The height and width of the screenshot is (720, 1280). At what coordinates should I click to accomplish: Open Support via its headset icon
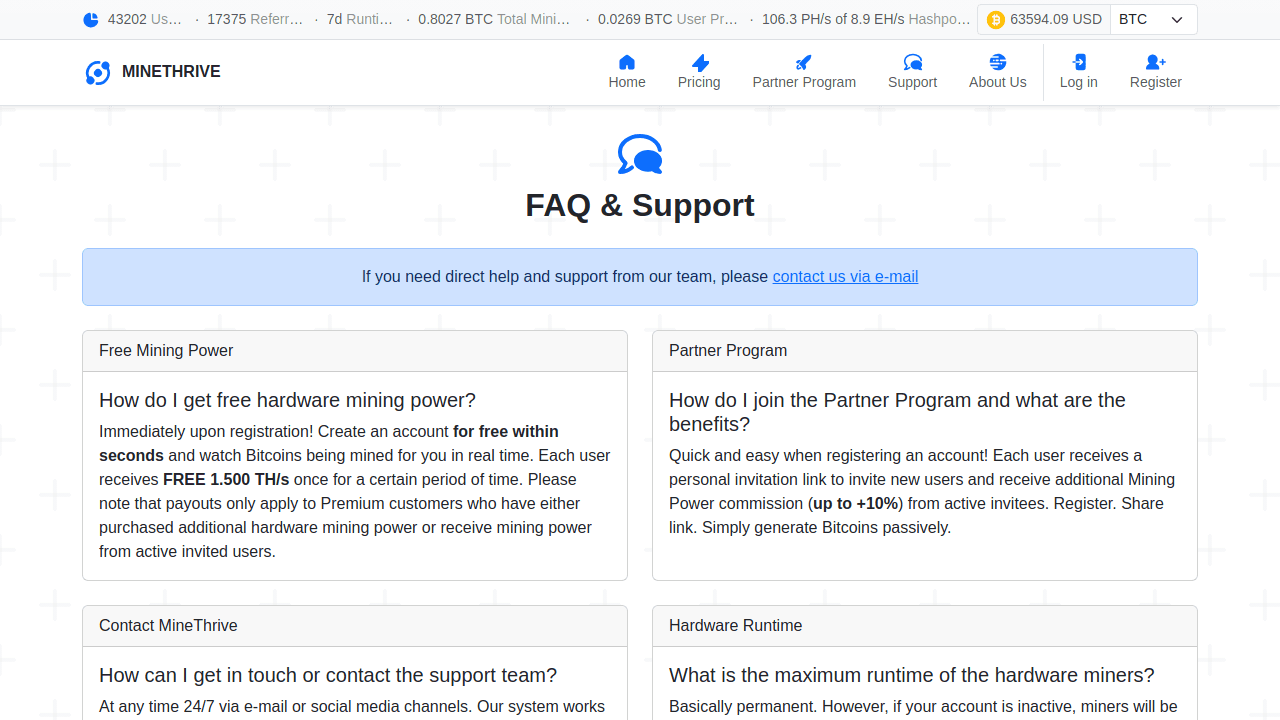(x=912, y=62)
